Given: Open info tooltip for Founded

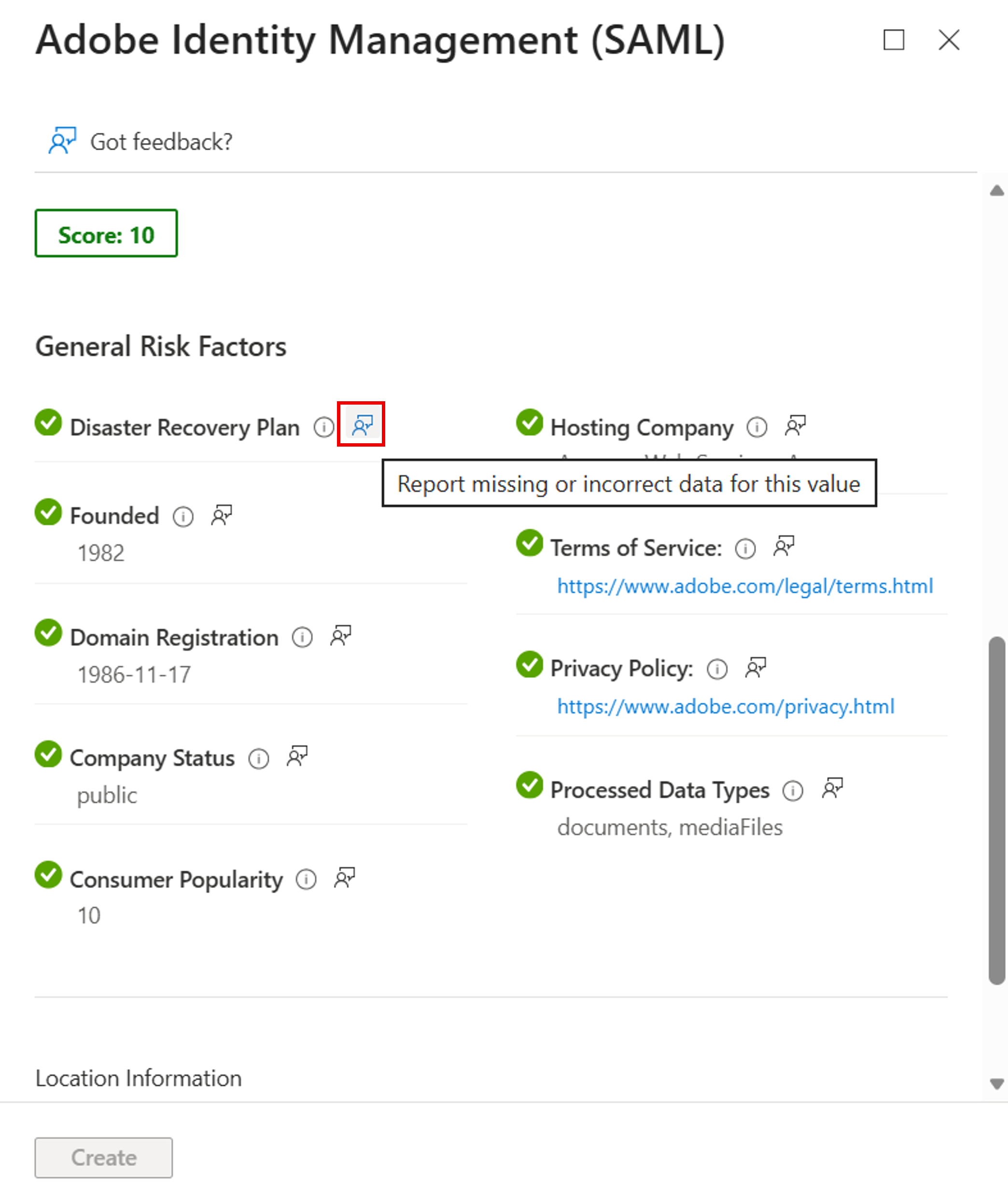Looking at the screenshot, I should click(x=183, y=517).
